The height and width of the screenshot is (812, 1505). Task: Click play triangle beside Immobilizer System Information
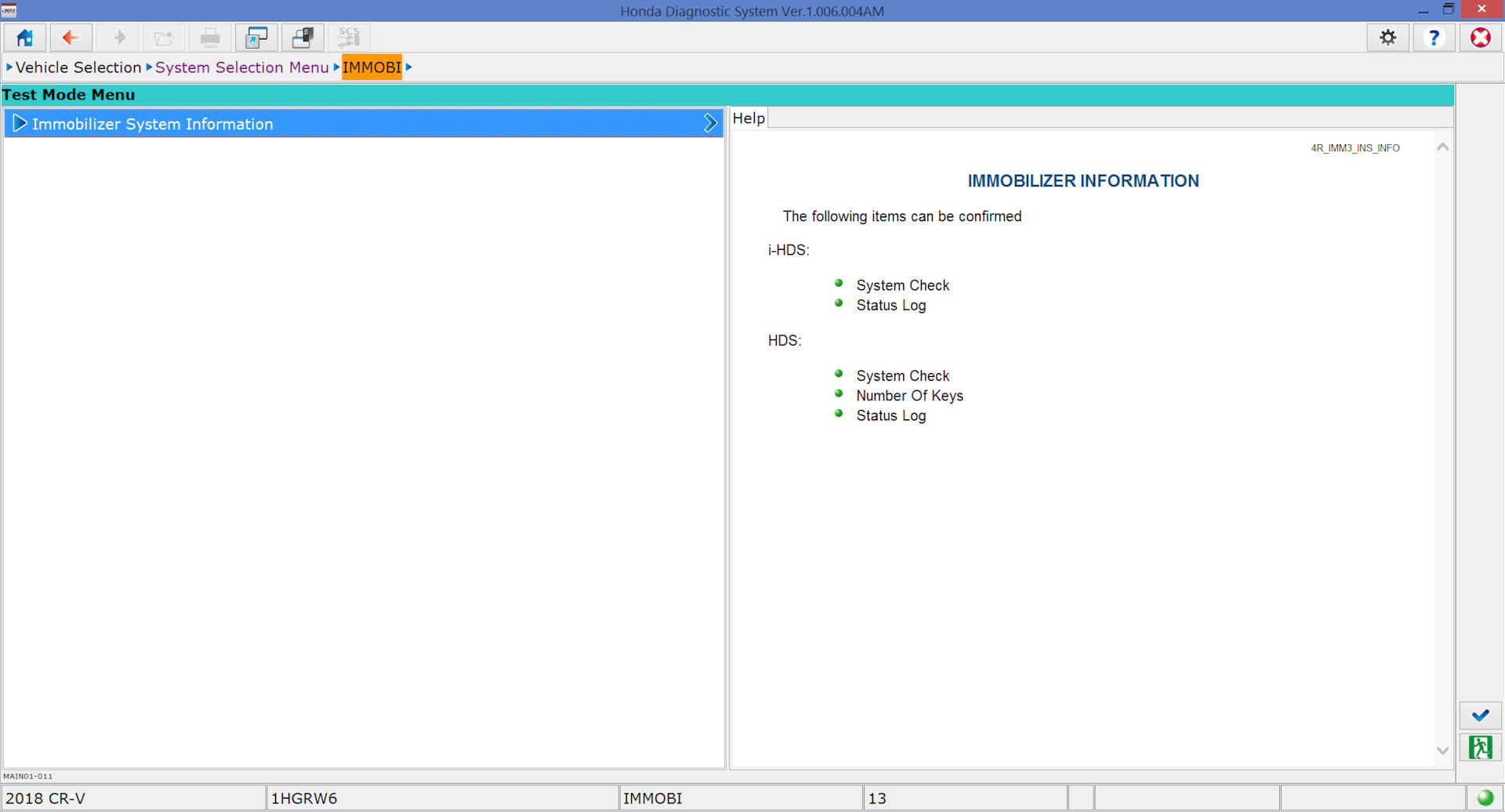click(x=20, y=124)
